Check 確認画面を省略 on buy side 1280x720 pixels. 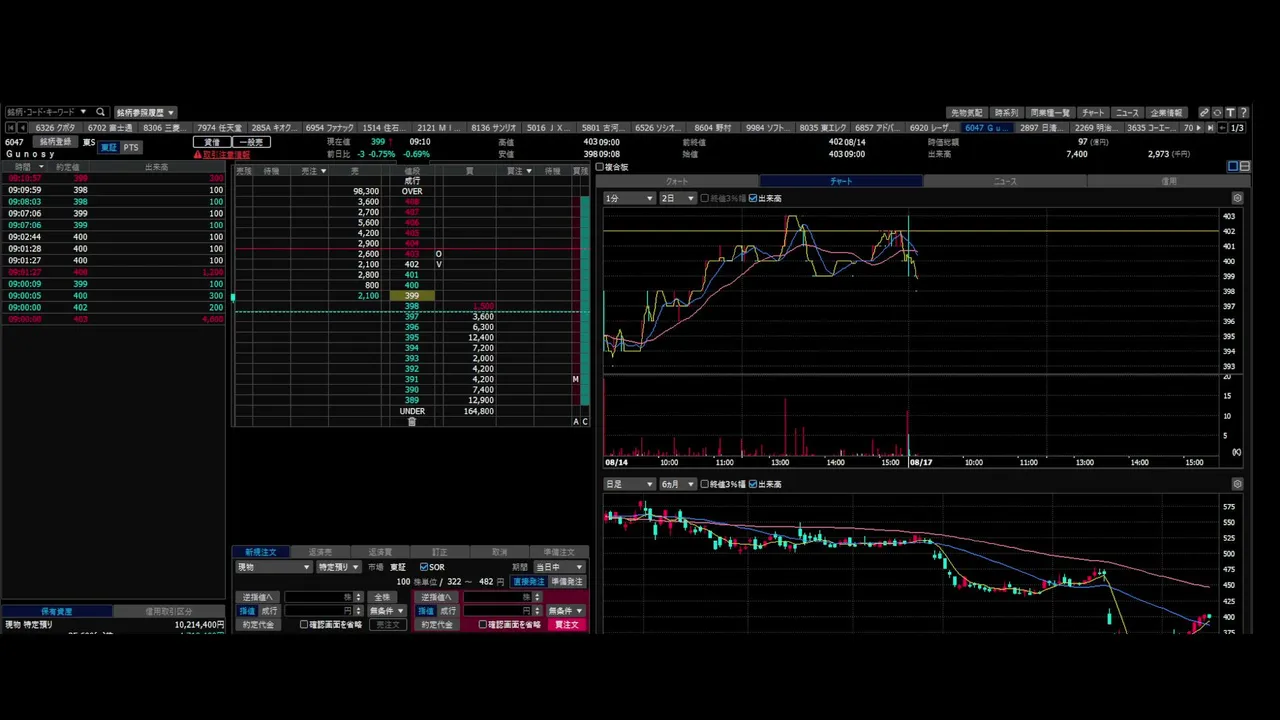pyautogui.click(x=483, y=625)
